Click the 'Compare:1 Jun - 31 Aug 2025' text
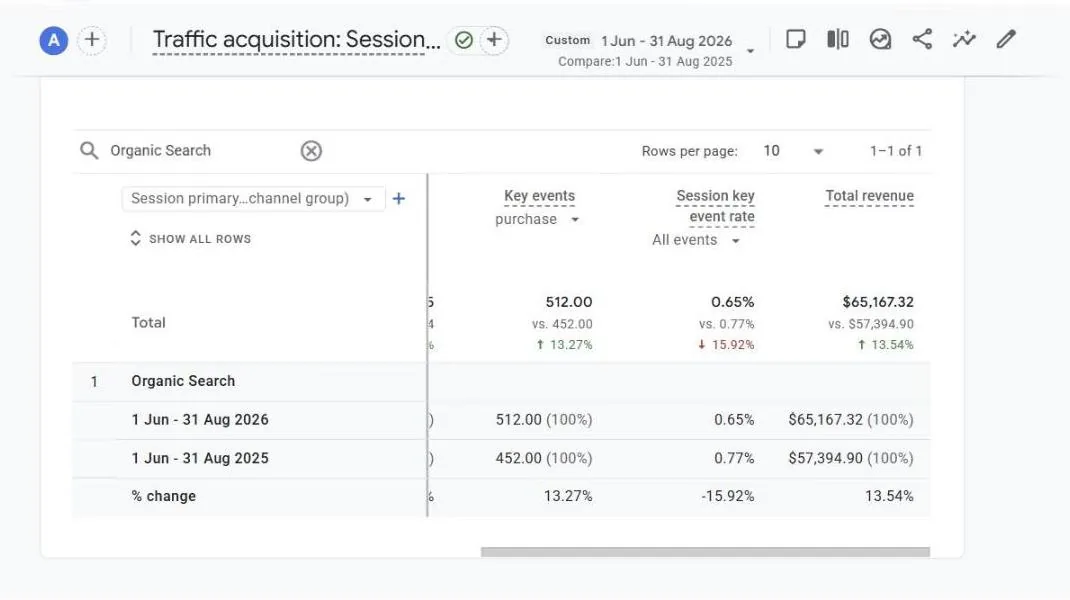Image resolution: width=1070 pixels, height=600 pixels. tap(645, 61)
